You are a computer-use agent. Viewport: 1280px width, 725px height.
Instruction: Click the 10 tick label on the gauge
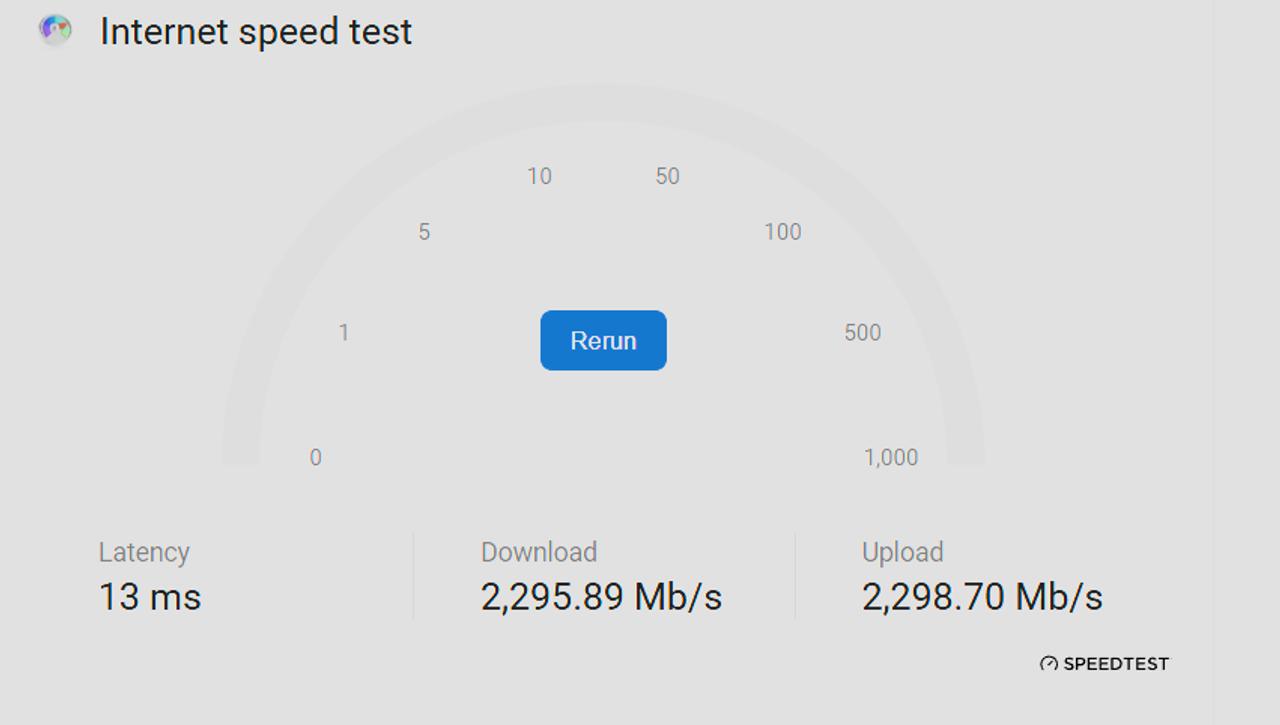pos(539,177)
